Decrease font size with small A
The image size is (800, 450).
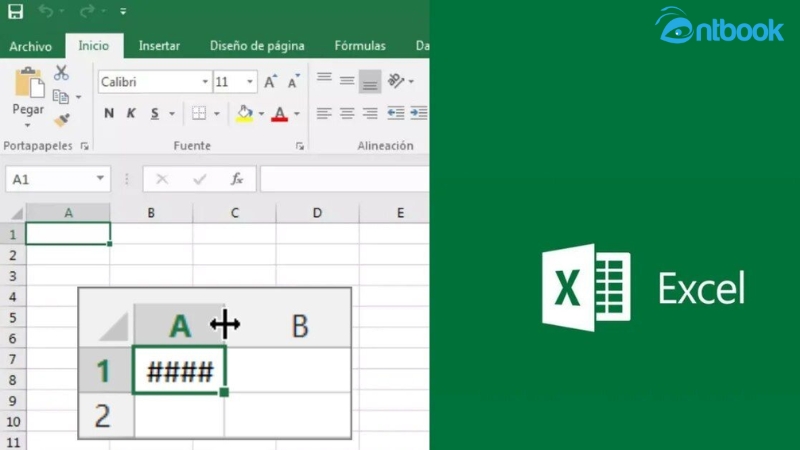point(293,82)
